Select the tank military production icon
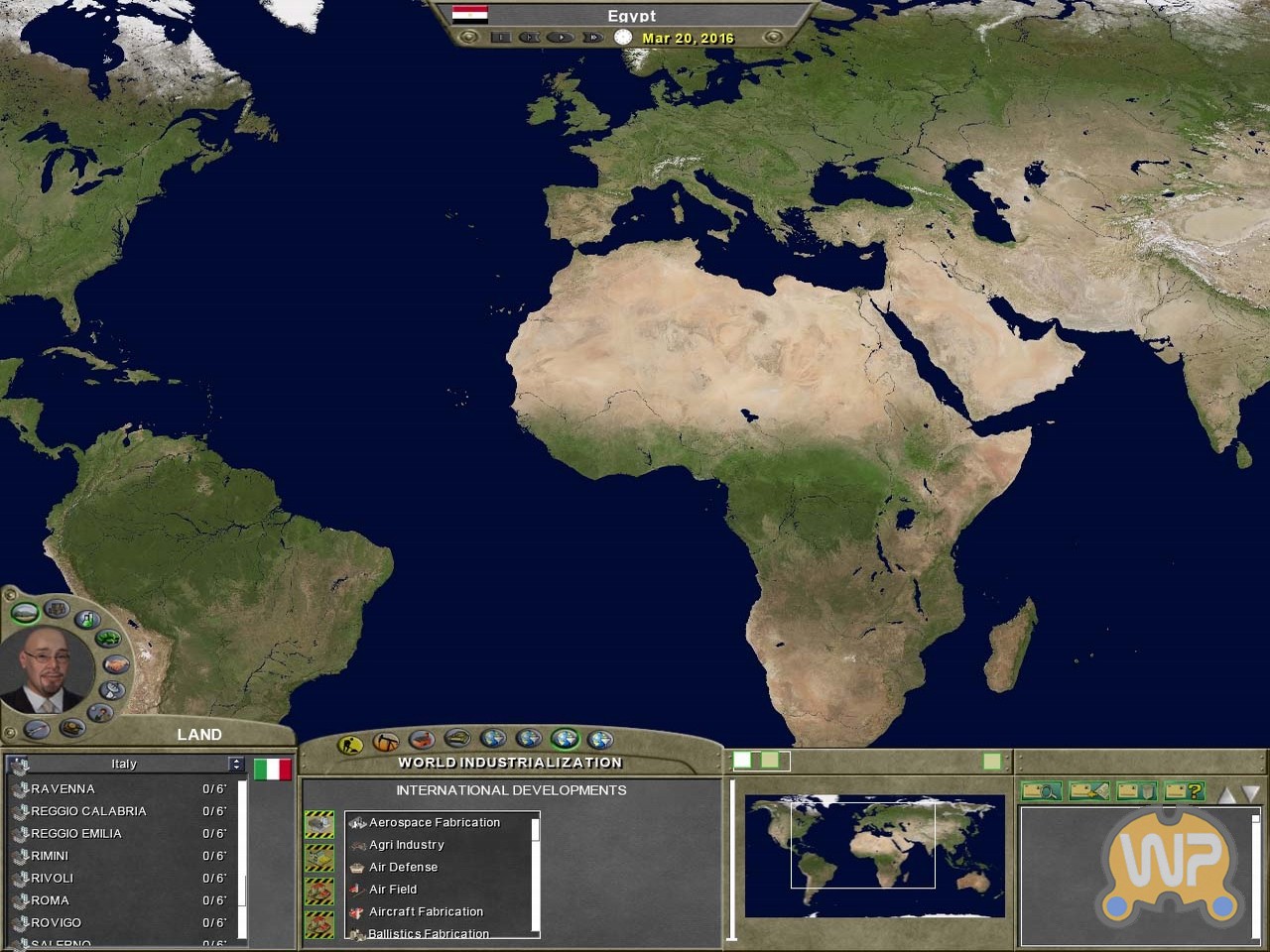 (457, 739)
